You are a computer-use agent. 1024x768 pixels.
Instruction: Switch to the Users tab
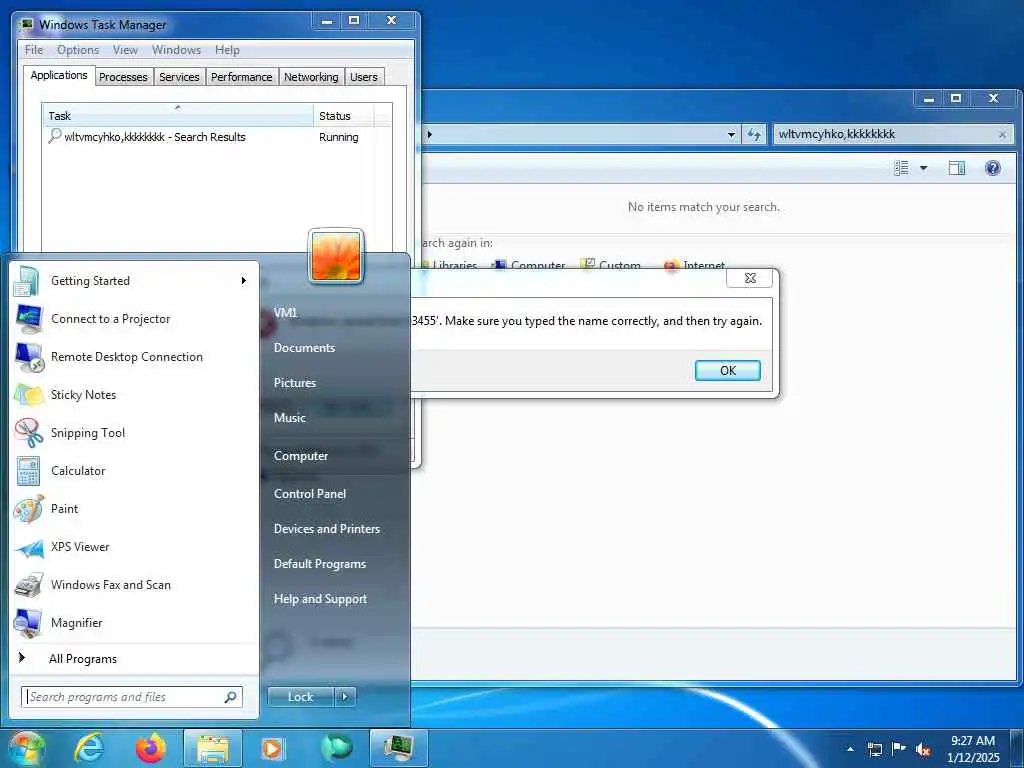click(364, 77)
